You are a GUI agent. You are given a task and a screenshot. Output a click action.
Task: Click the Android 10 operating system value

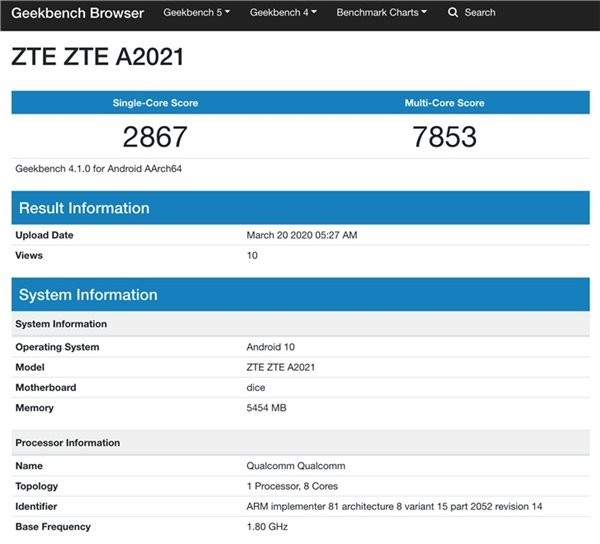(270, 347)
